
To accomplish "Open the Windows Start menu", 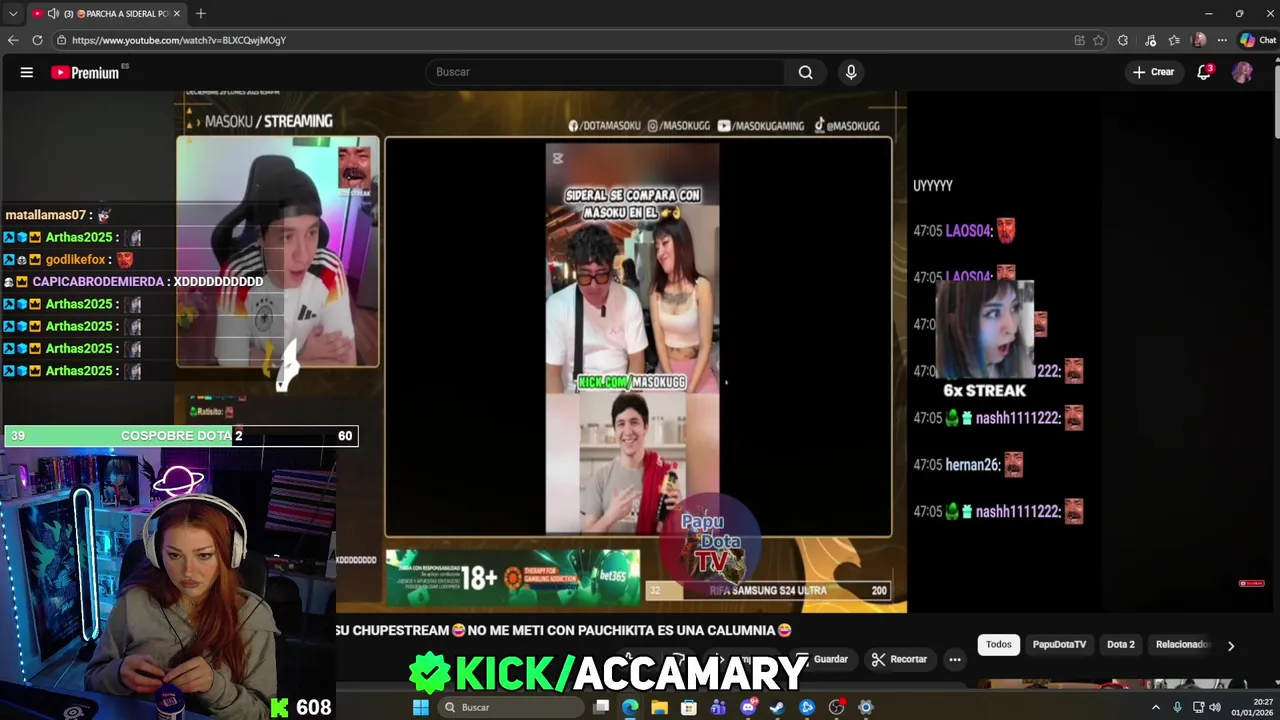I will point(421,707).
